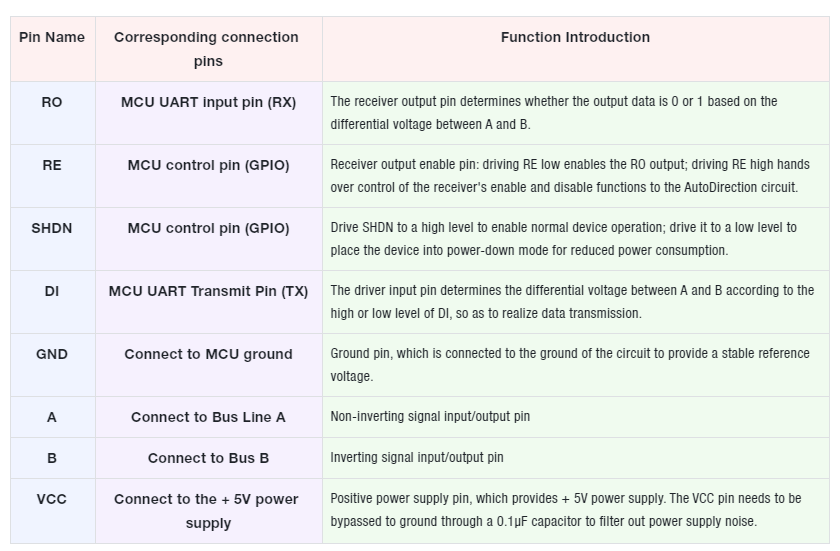This screenshot has width=840, height=551.
Task: Click 'Connect to the + 5V power supply' cell
Action: (209, 511)
